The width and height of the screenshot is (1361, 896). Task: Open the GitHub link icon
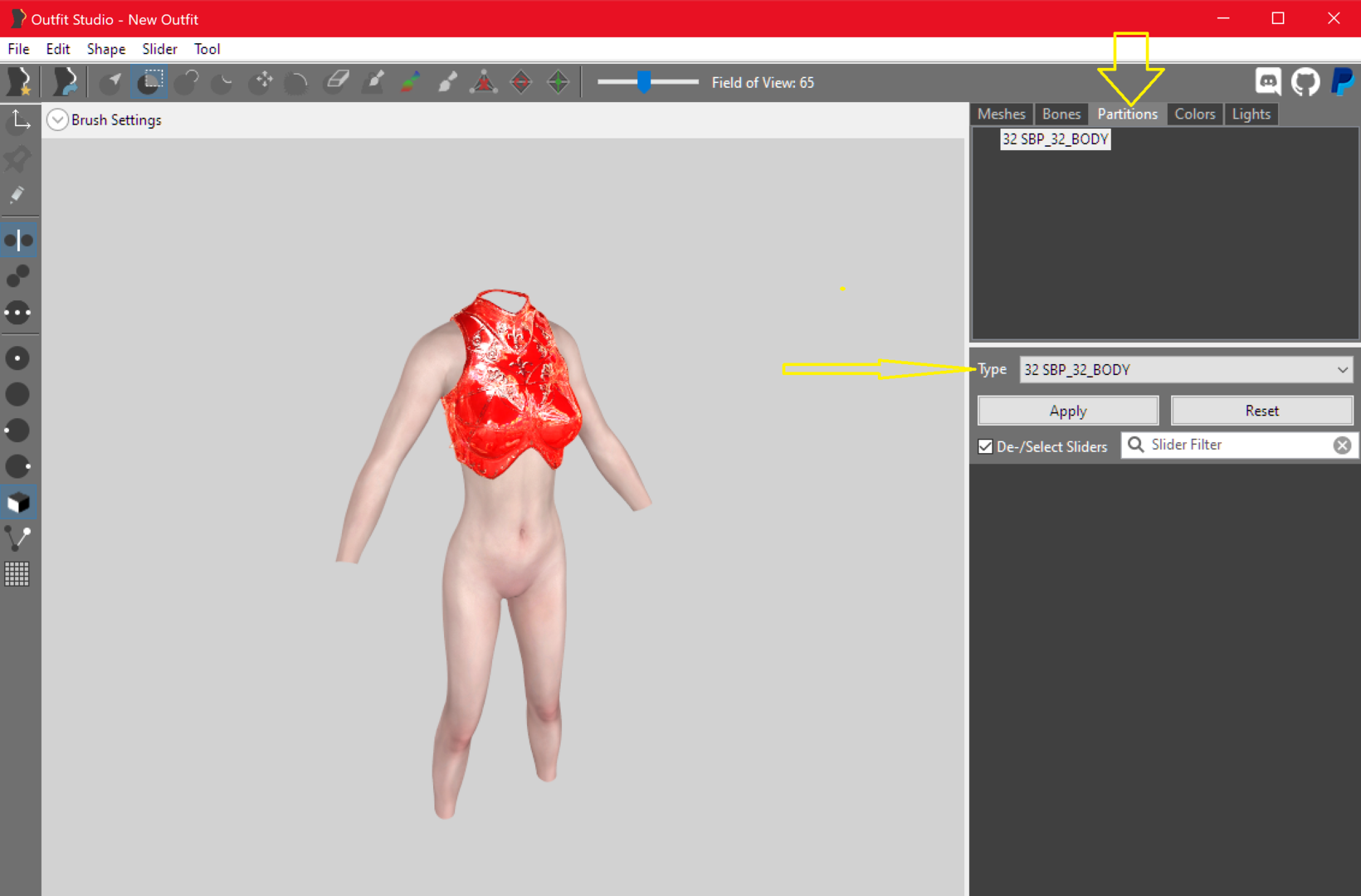click(x=1305, y=82)
